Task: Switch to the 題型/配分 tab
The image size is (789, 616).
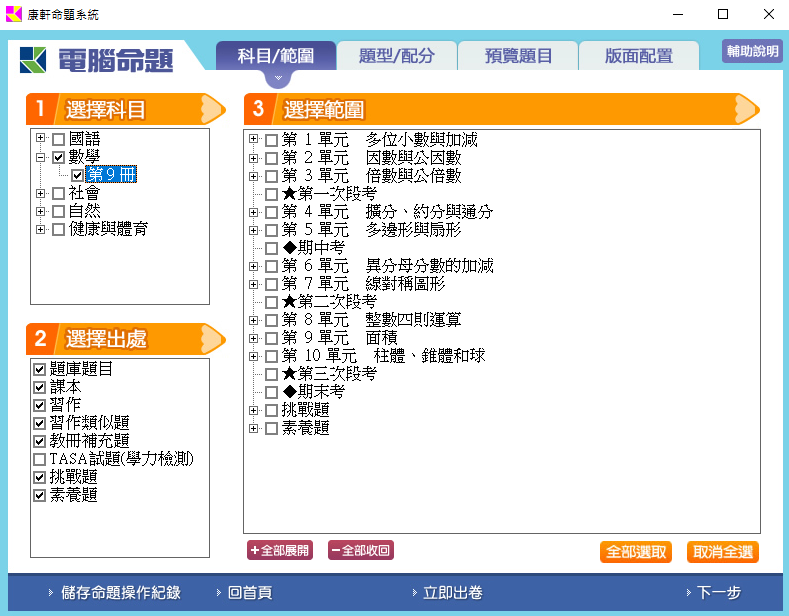Action: pyautogui.click(x=396, y=56)
